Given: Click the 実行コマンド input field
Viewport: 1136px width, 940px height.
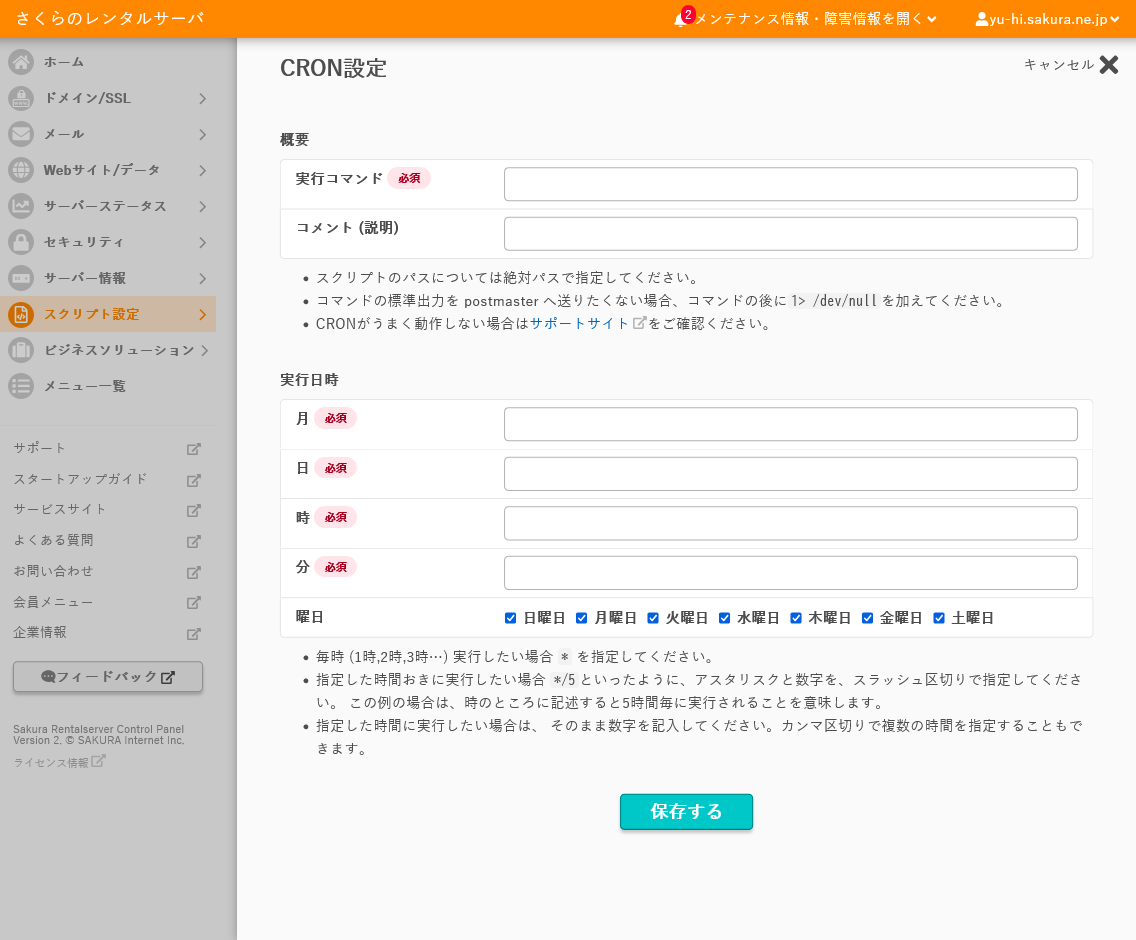Looking at the screenshot, I should coord(790,184).
